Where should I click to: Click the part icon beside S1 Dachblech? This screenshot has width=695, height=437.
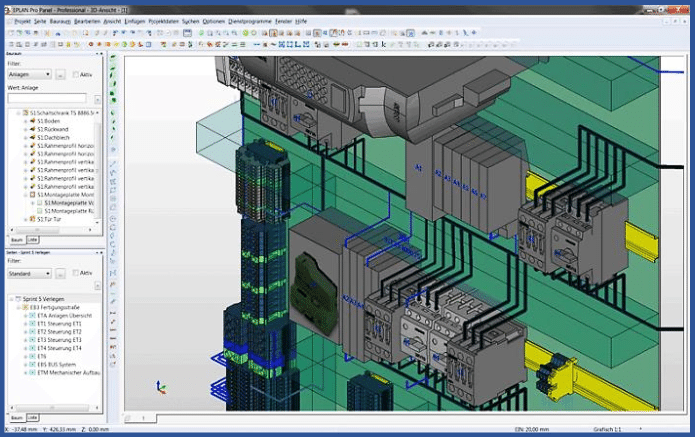point(32,137)
